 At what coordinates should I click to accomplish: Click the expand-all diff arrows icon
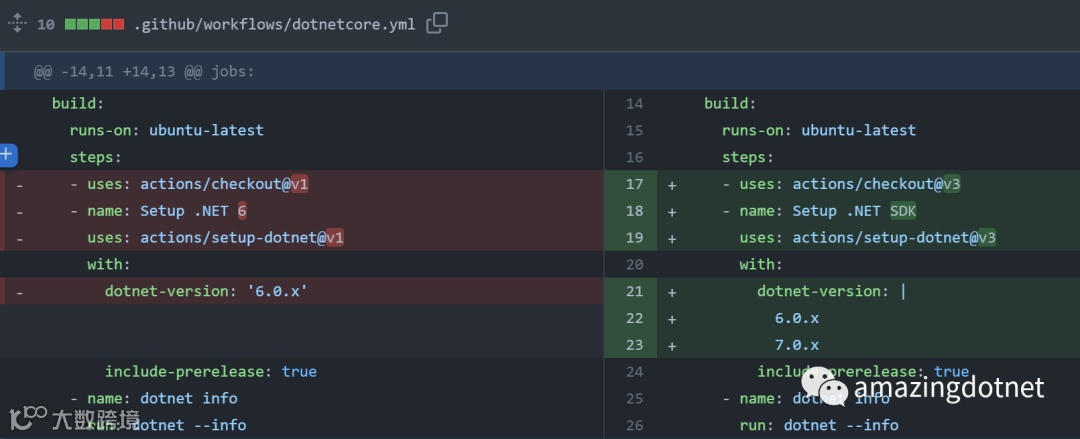(x=15, y=23)
